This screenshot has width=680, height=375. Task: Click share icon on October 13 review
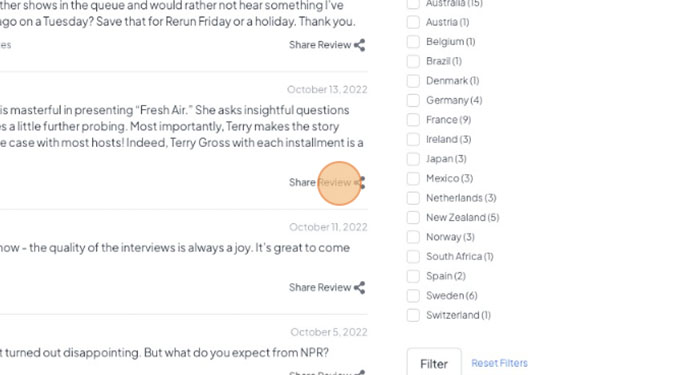pyautogui.click(x=360, y=183)
